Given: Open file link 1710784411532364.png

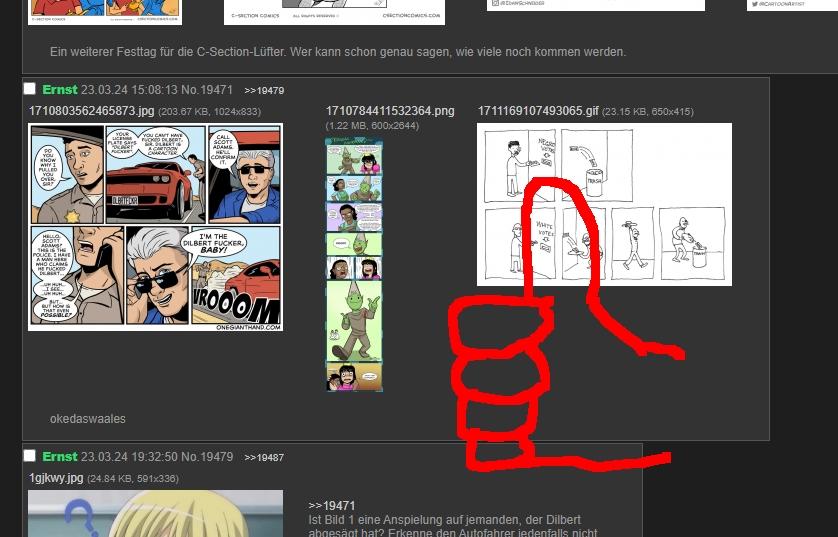Looking at the screenshot, I should point(390,111).
